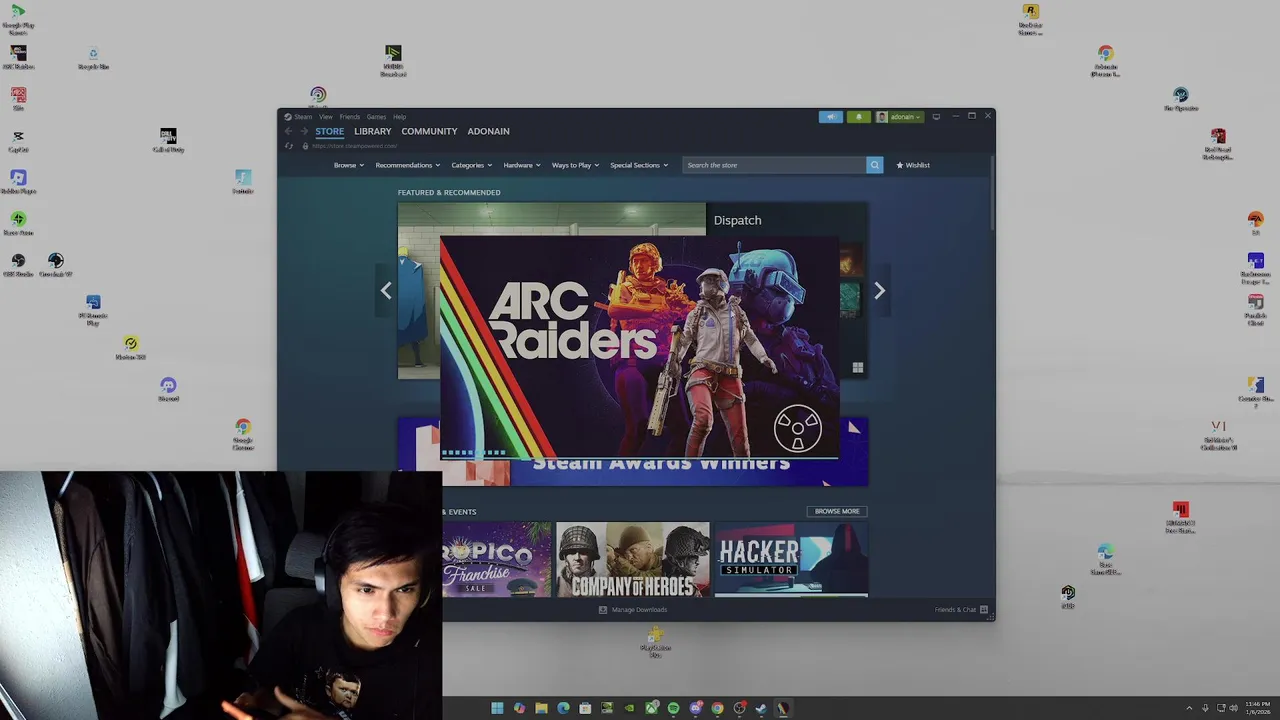
Task: Click the Steam store page scrollbar
Action: click(991, 193)
